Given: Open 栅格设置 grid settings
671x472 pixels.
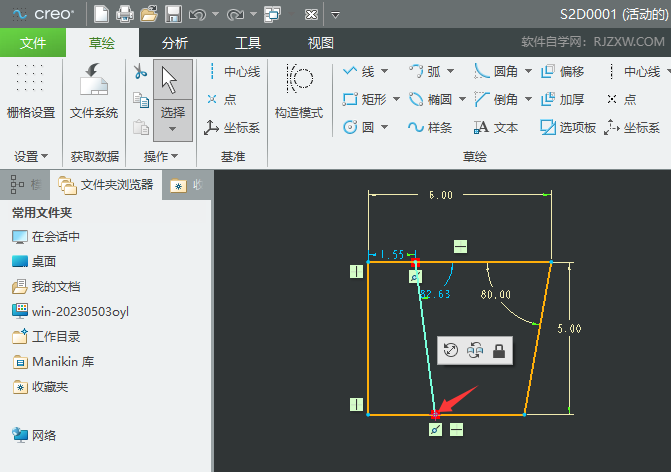Looking at the screenshot, I should [x=31, y=91].
